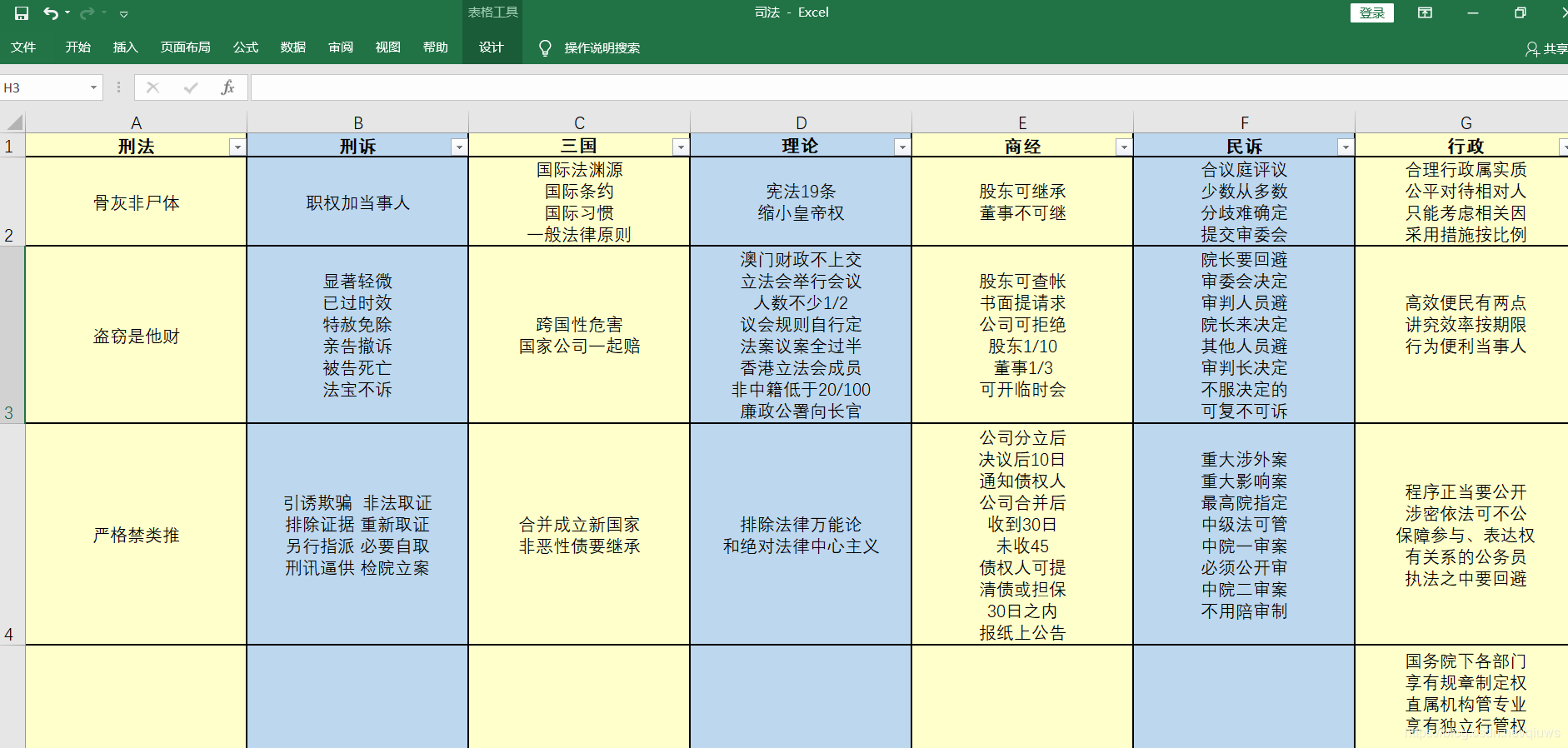Image resolution: width=1568 pixels, height=748 pixels.
Task: Click the Insert Function fx icon
Action: 227,87
